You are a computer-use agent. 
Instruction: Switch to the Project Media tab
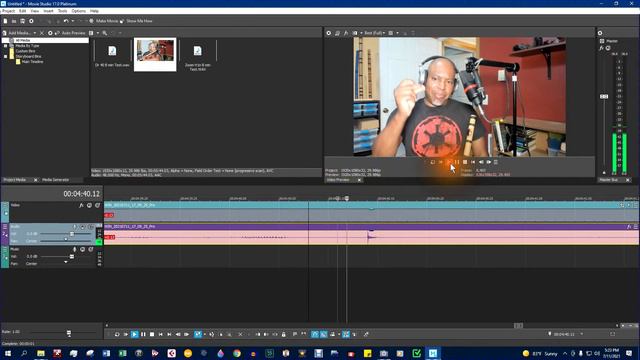point(15,180)
